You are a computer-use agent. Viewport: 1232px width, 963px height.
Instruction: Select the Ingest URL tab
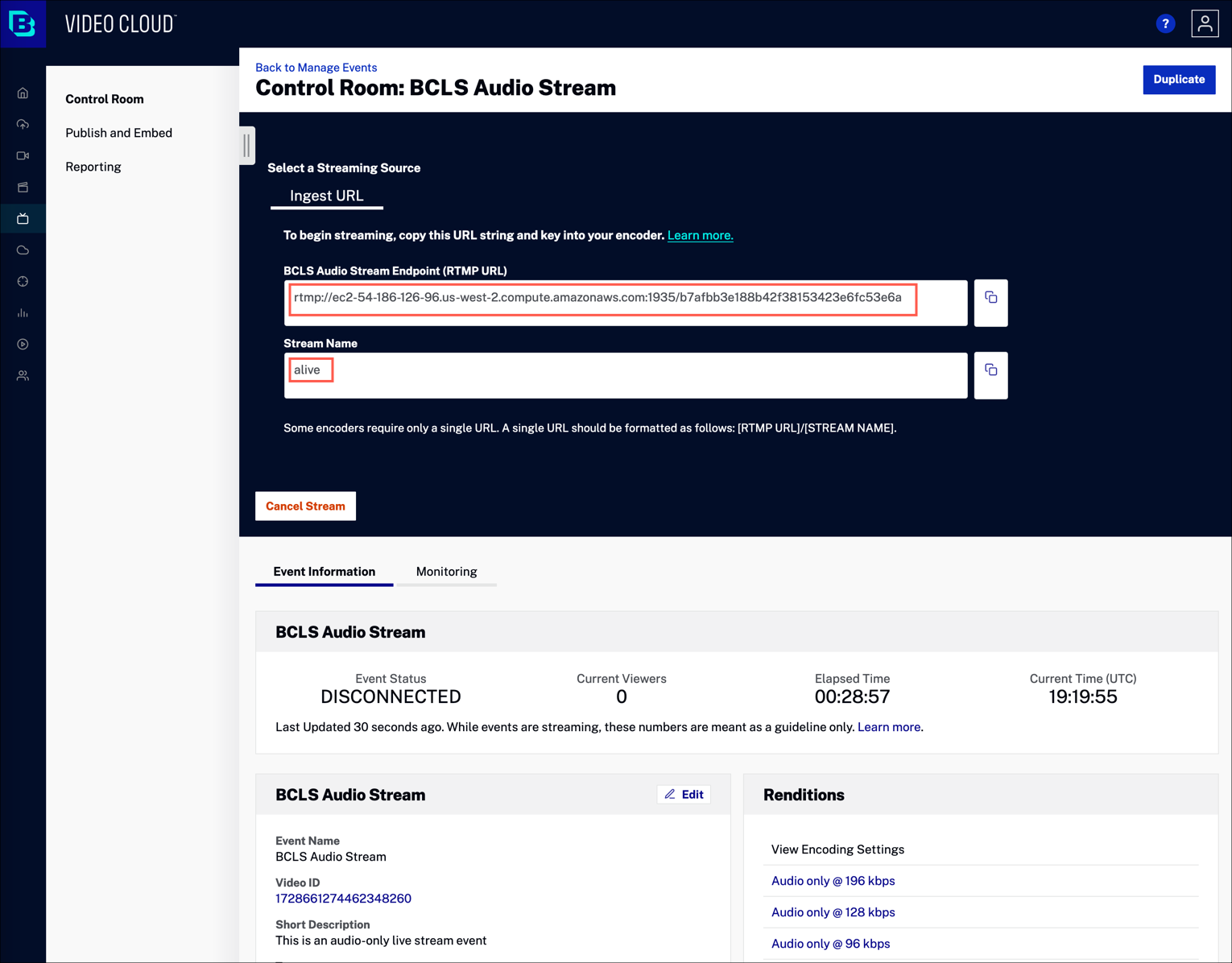coord(327,196)
